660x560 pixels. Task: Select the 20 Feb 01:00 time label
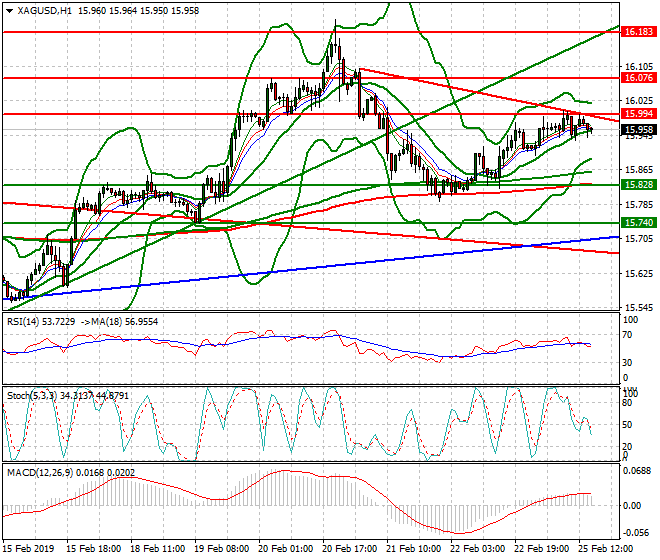[286, 549]
